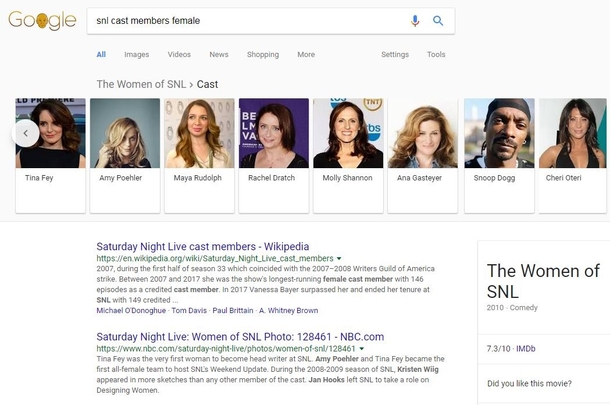Open the A. Whitney Brown sitelink

point(289,310)
